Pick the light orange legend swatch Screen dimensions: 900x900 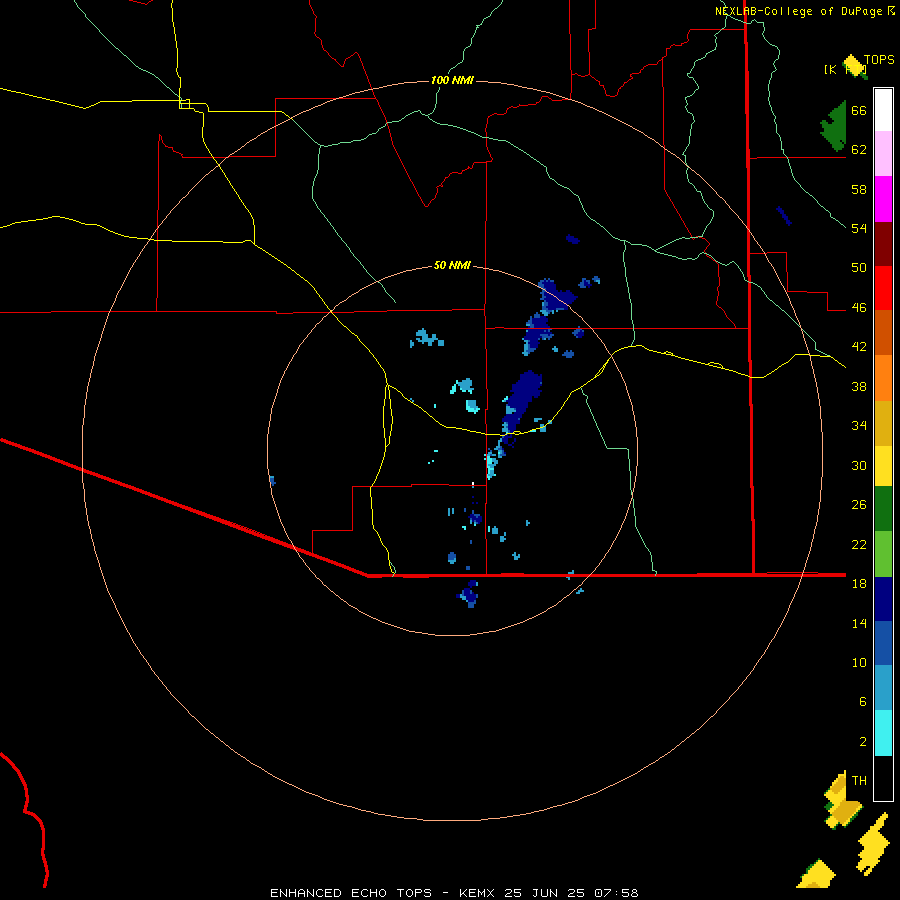pos(883,378)
